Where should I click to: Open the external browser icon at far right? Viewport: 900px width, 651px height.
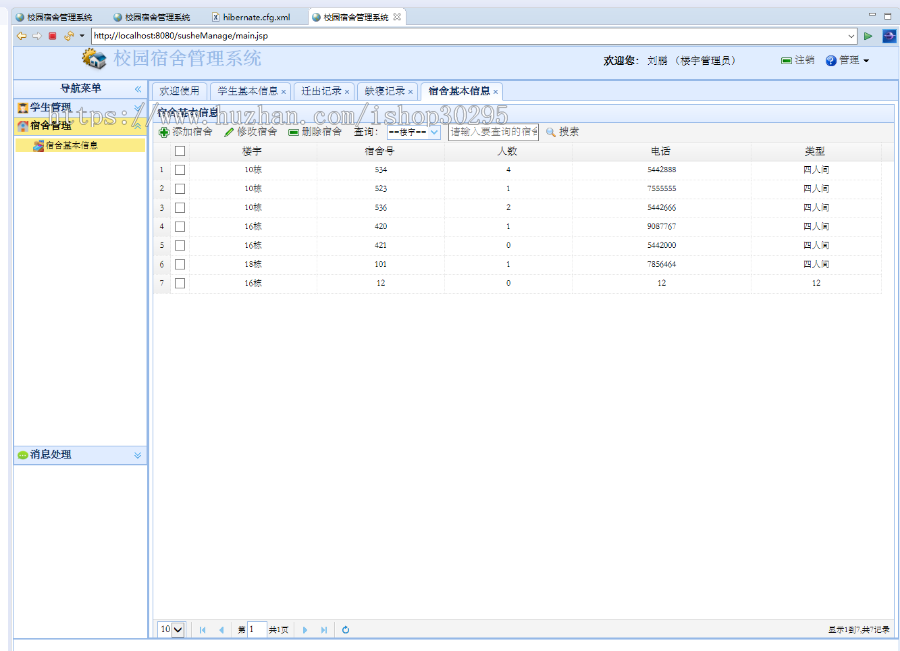(889, 36)
